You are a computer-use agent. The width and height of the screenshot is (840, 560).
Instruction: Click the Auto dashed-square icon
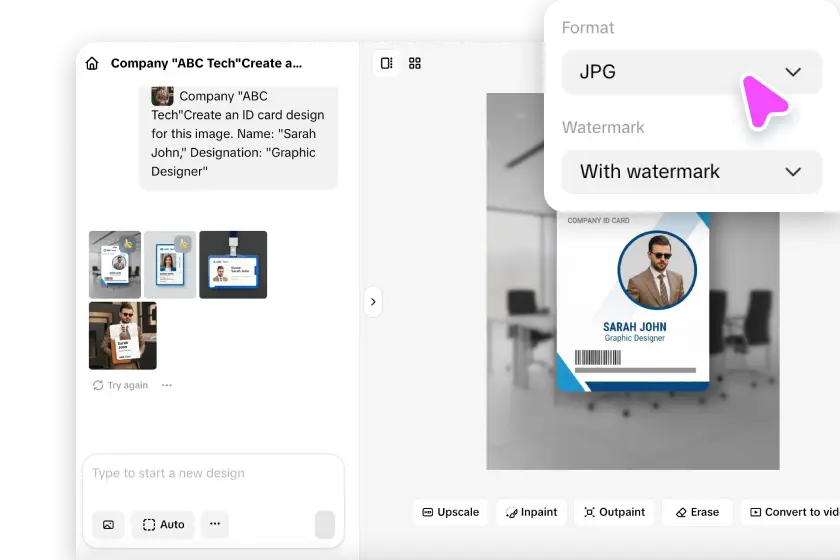[x=149, y=525]
